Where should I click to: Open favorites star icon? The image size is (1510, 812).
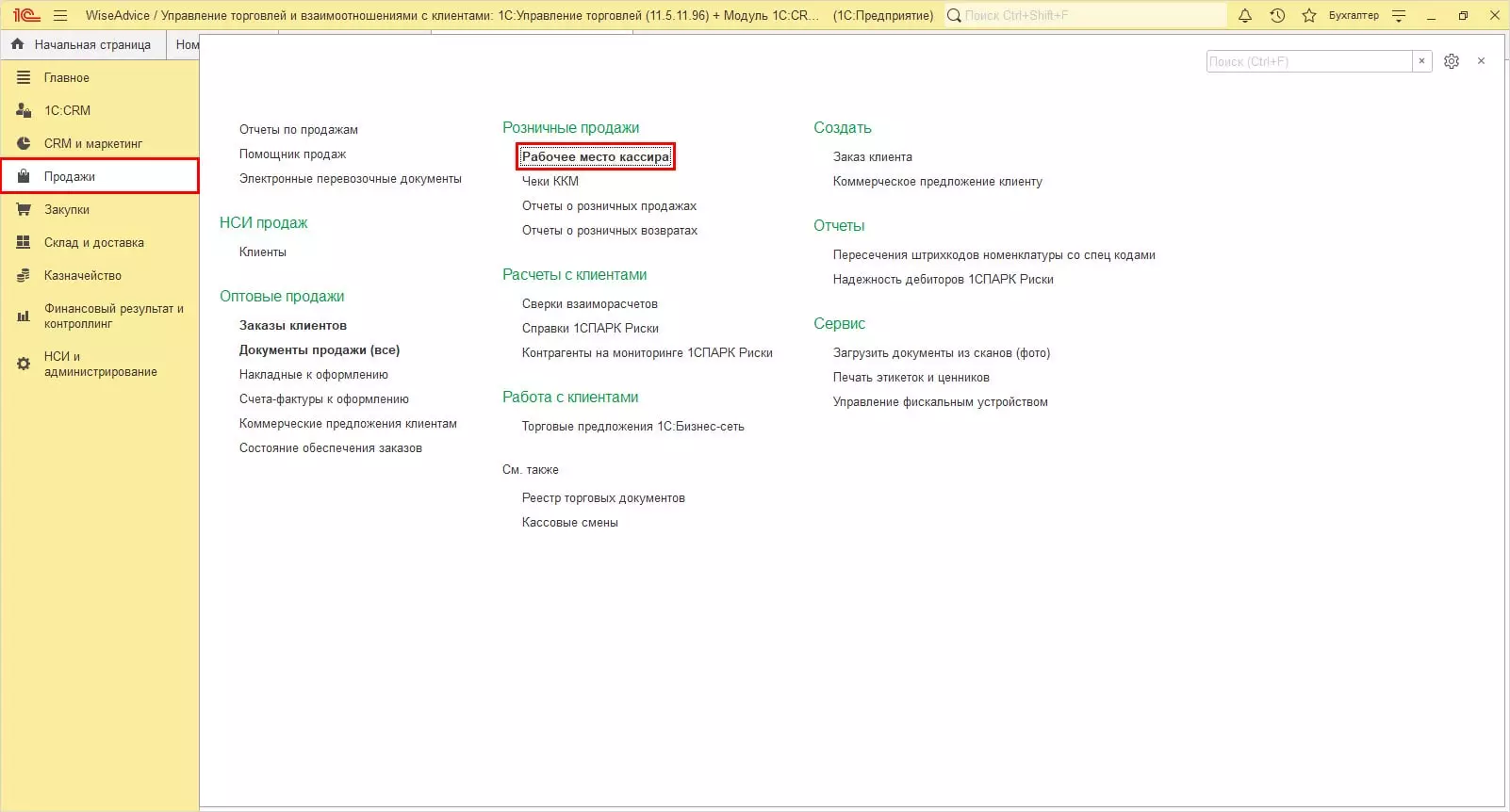point(1309,15)
